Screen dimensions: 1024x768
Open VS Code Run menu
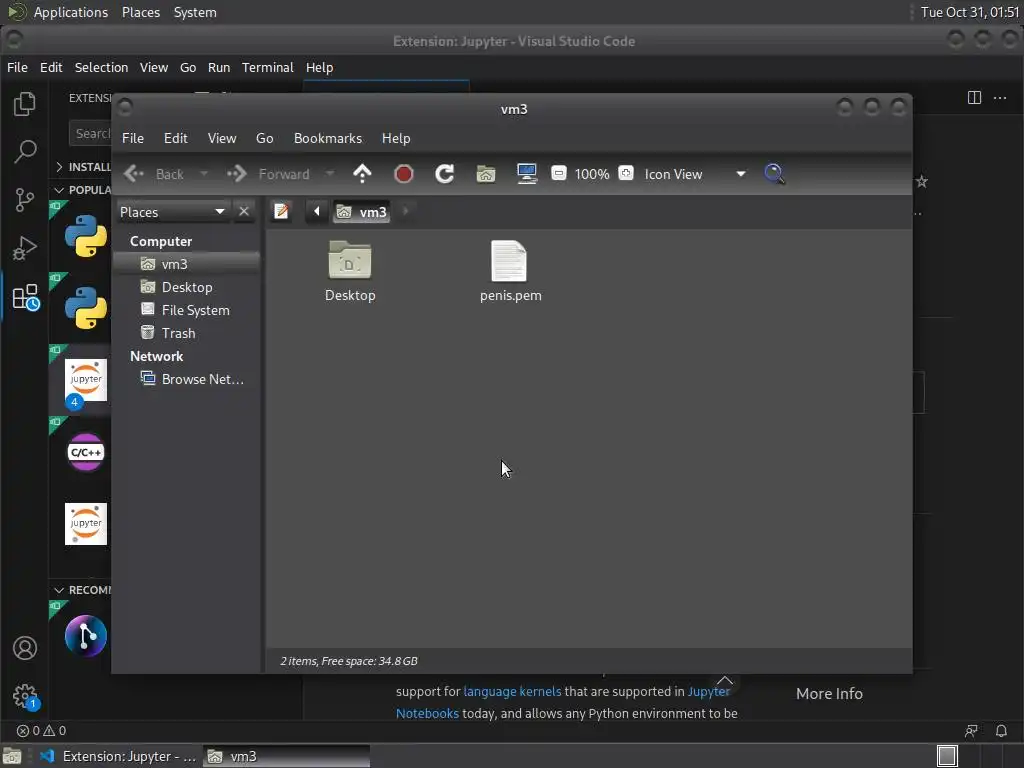click(219, 67)
